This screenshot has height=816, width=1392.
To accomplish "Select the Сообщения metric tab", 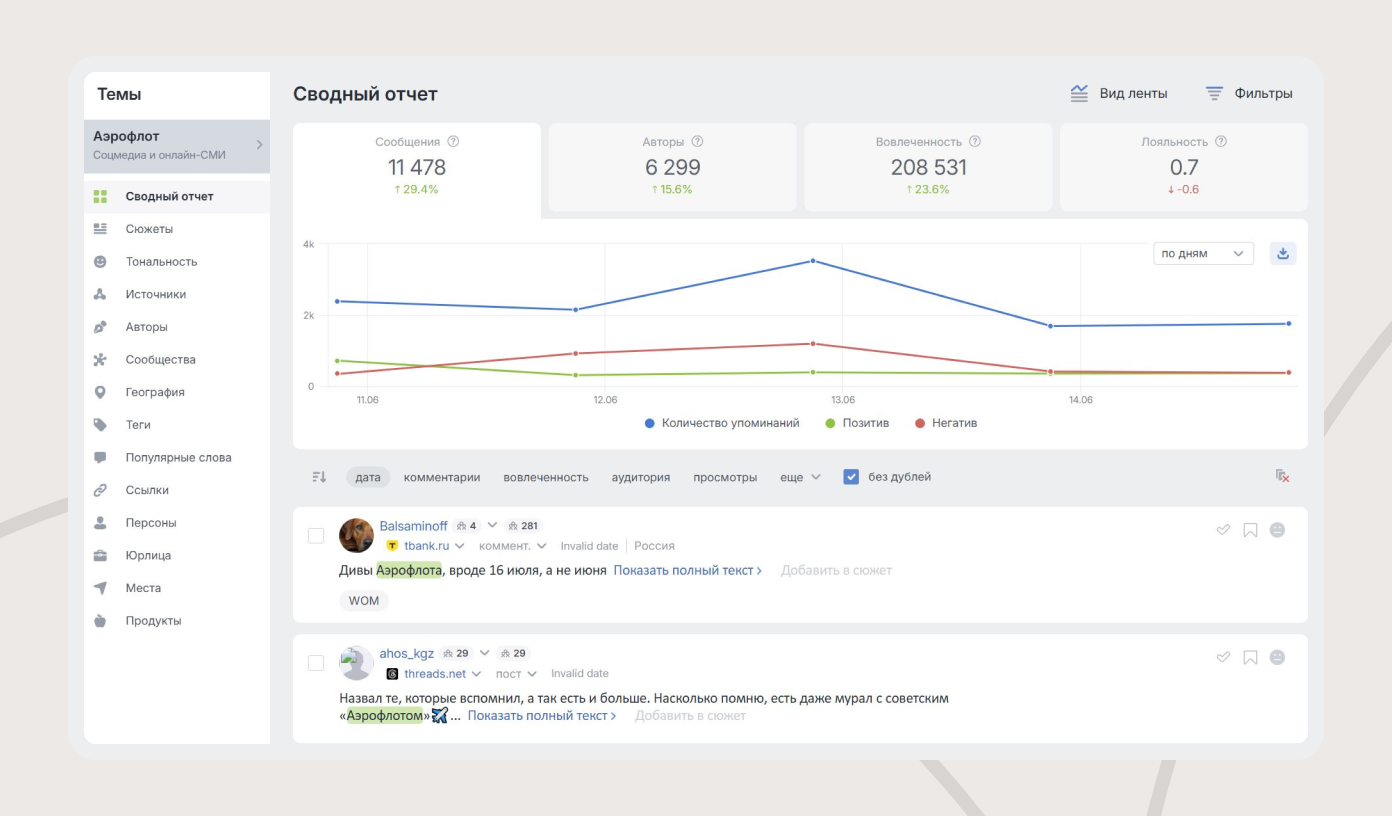I will coord(417,167).
